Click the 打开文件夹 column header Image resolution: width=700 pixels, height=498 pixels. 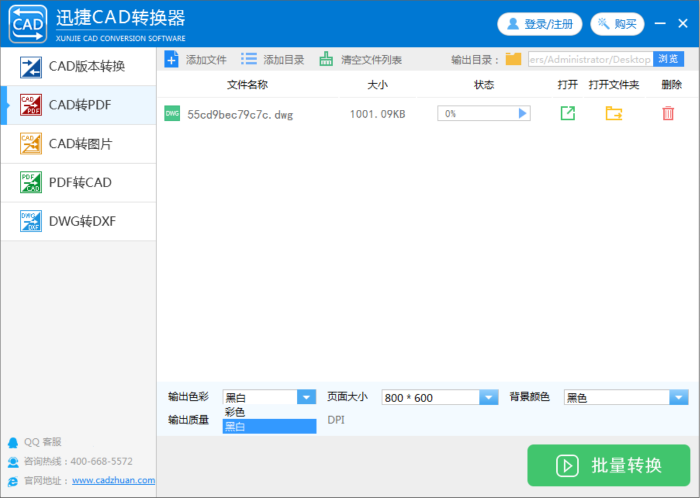click(614, 85)
